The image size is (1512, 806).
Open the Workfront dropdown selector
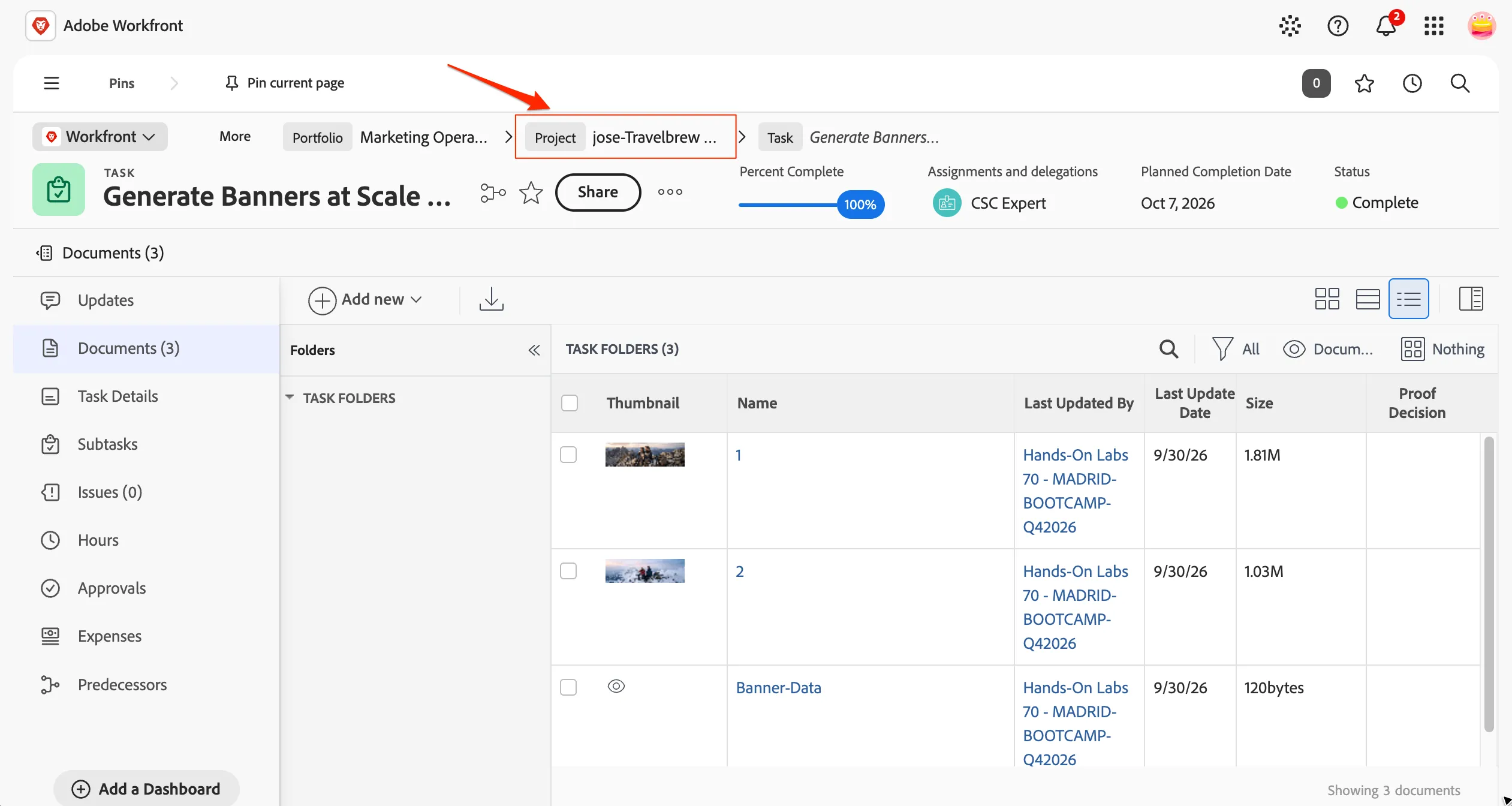coord(100,137)
